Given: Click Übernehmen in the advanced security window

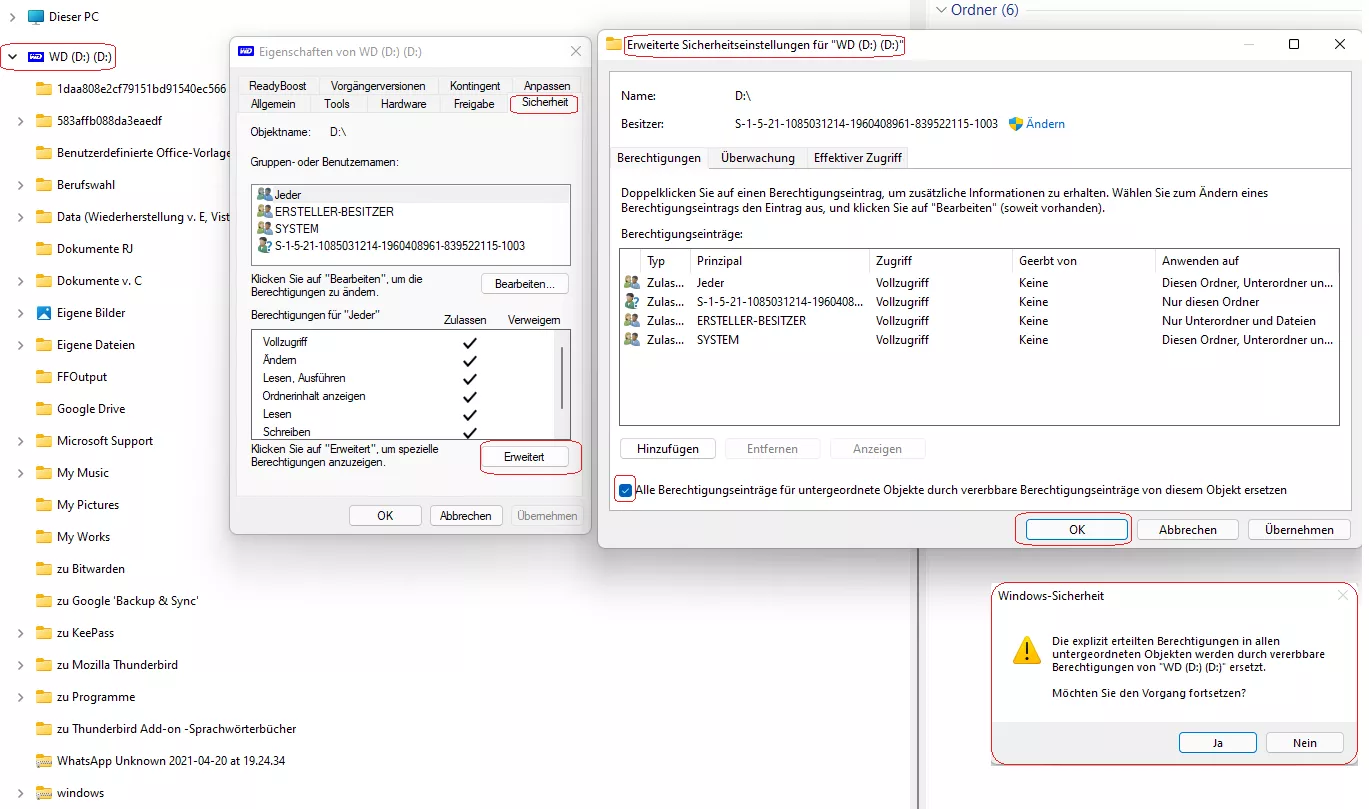Looking at the screenshot, I should pyautogui.click(x=1299, y=530).
